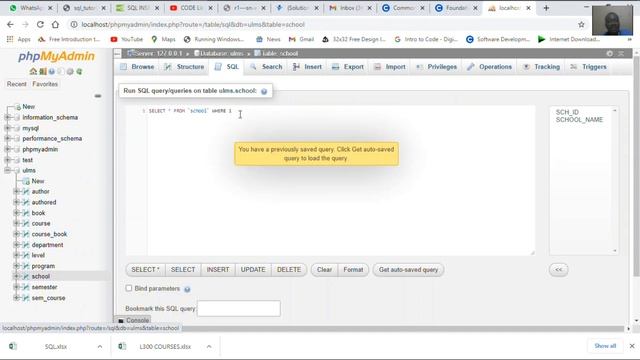Image resolution: width=640 pixels, height=360 pixels.
Task: Open SQL.xlsx download options arrow
Action: click(100, 347)
